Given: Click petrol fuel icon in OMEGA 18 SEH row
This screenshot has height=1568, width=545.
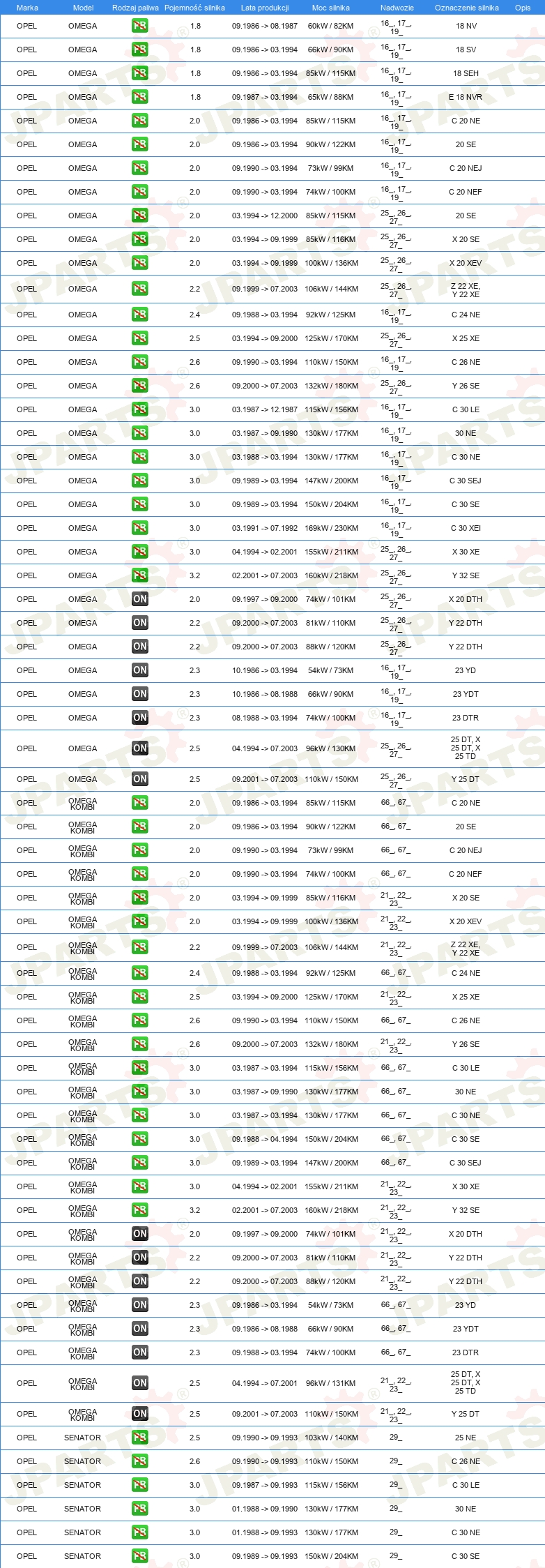Looking at the screenshot, I should pyautogui.click(x=139, y=73).
